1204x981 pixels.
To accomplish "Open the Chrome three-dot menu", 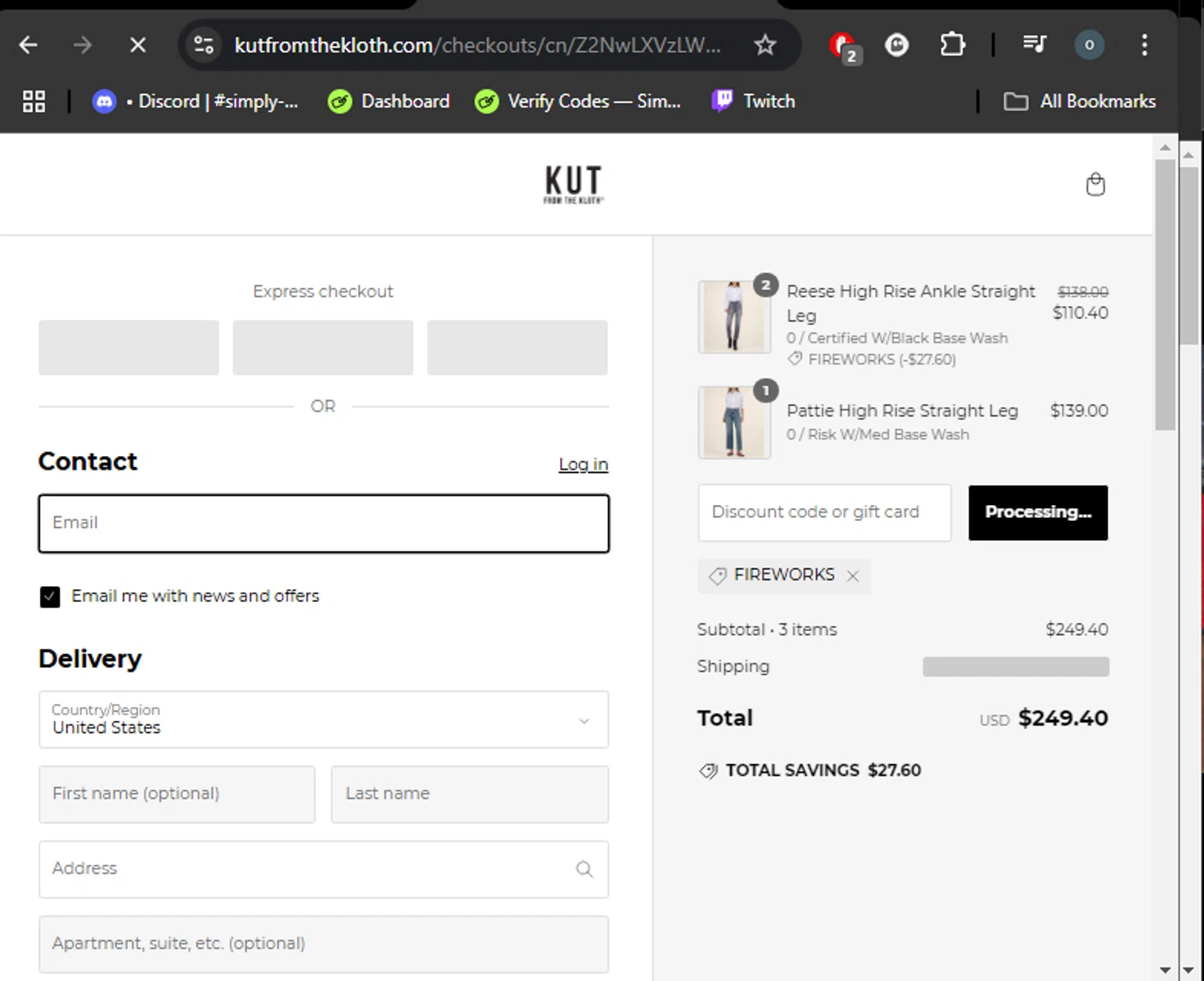I will tap(1145, 45).
